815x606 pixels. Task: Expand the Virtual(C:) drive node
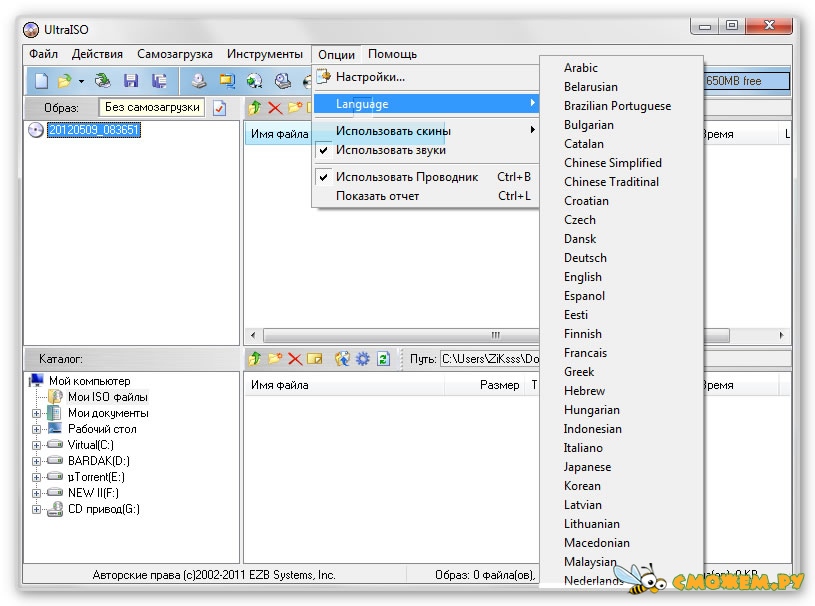click(36, 445)
